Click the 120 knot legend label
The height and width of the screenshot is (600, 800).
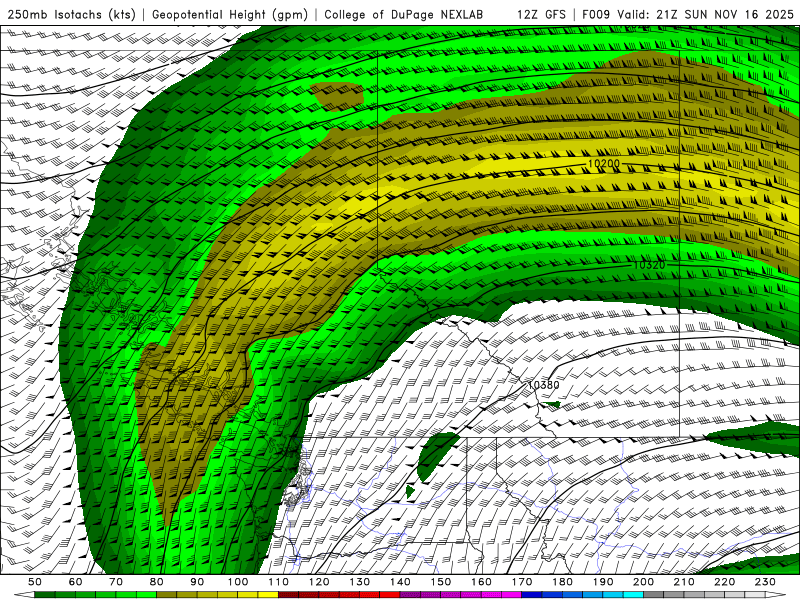coord(319,582)
